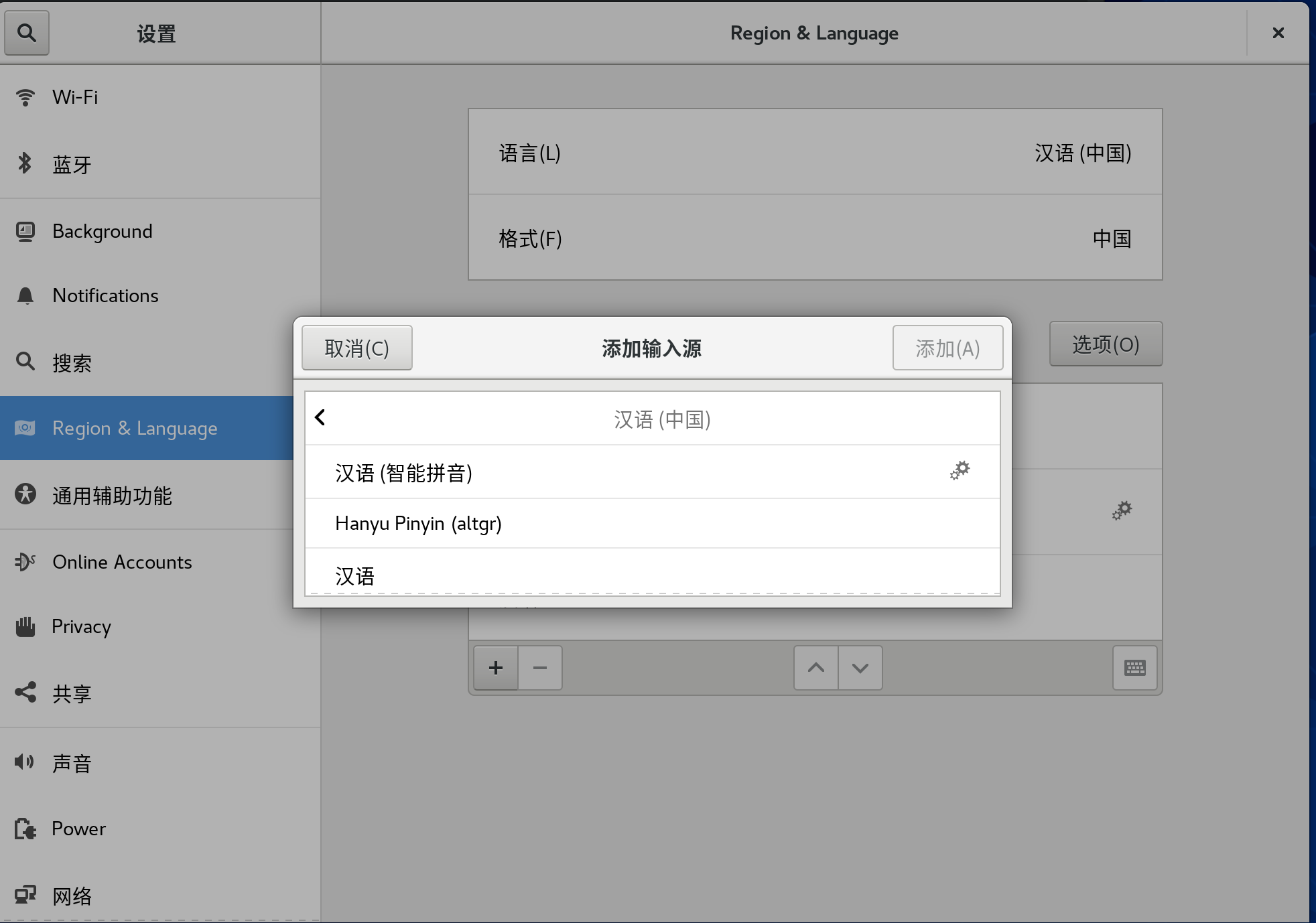
Task: Move input source up with arrow
Action: [815, 667]
